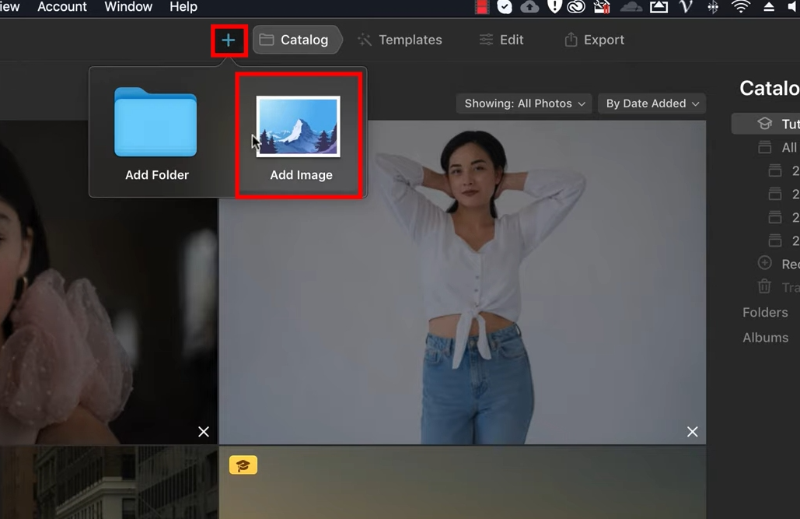Click the cloud upload menu bar icon

(530, 7)
